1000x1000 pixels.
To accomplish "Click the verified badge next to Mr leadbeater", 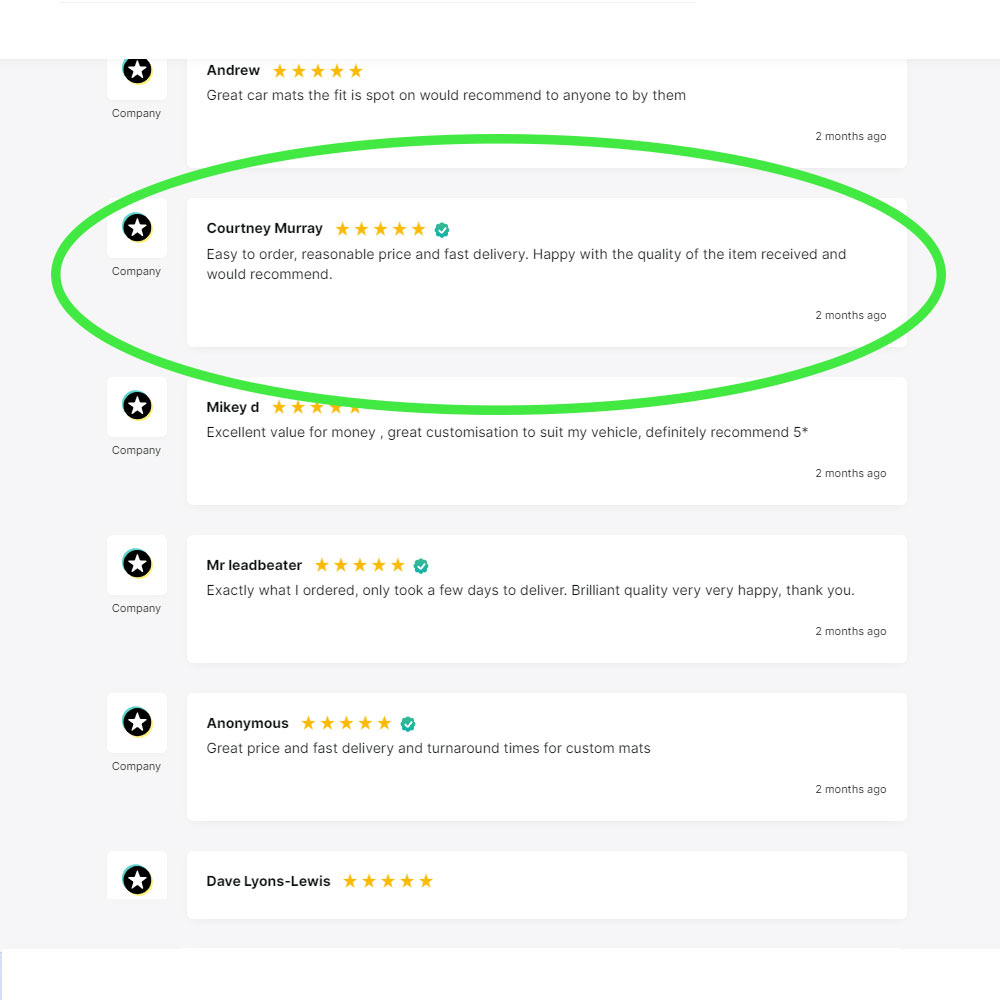I will click(421, 566).
